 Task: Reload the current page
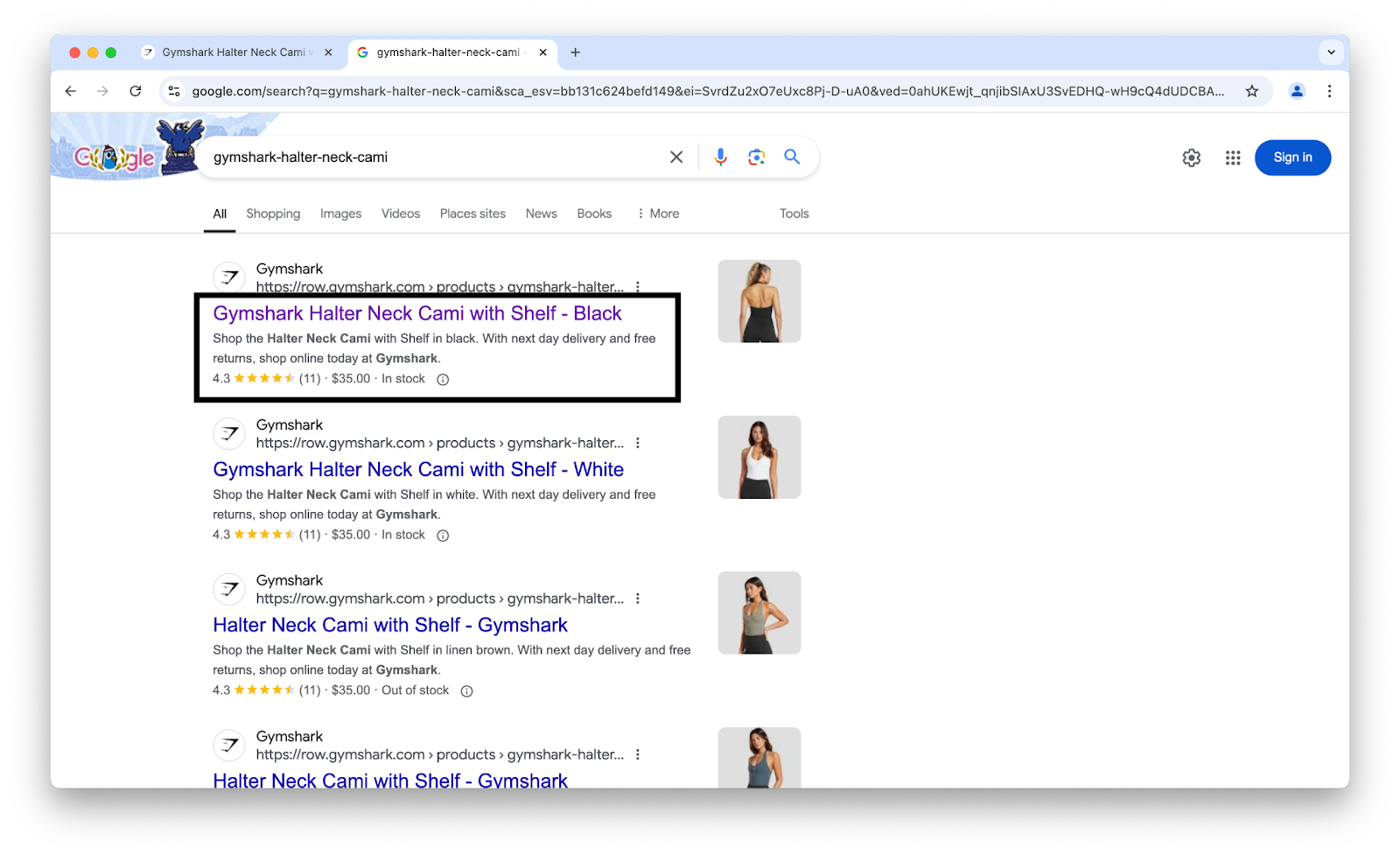click(x=136, y=91)
